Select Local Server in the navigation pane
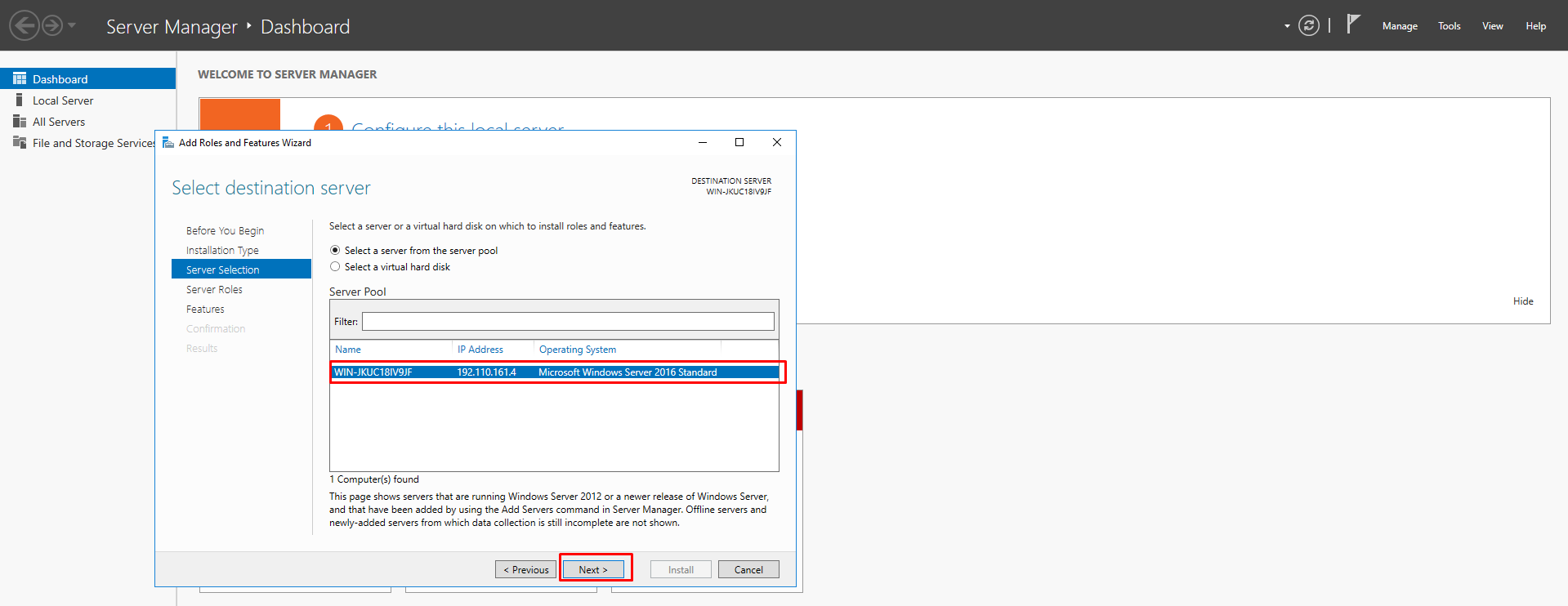 tap(63, 100)
